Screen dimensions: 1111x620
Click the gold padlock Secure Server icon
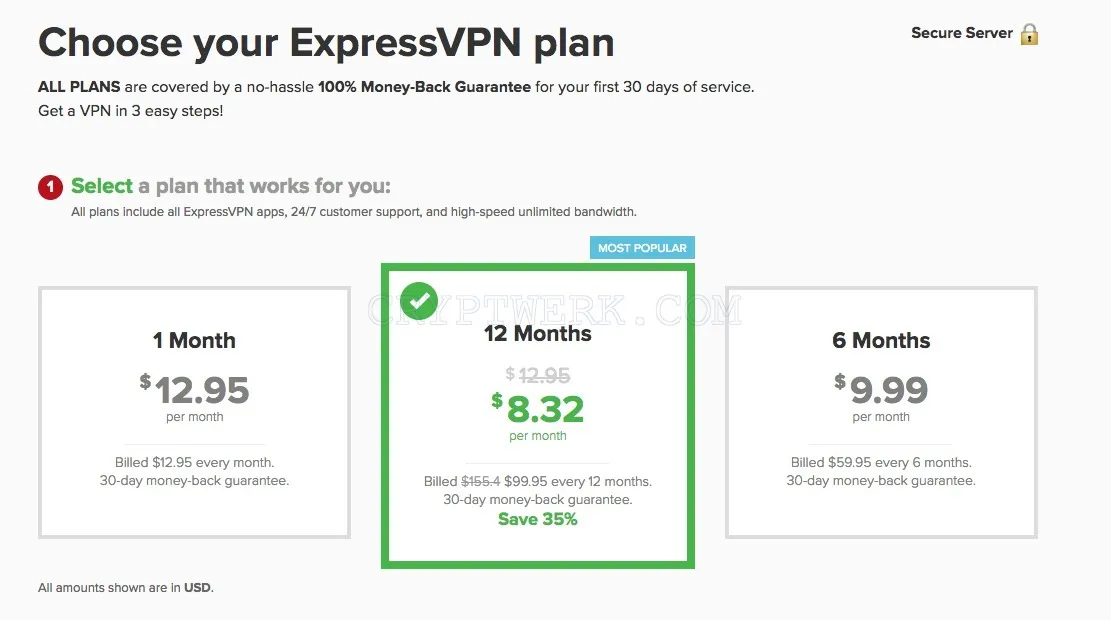pos(1029,34)
